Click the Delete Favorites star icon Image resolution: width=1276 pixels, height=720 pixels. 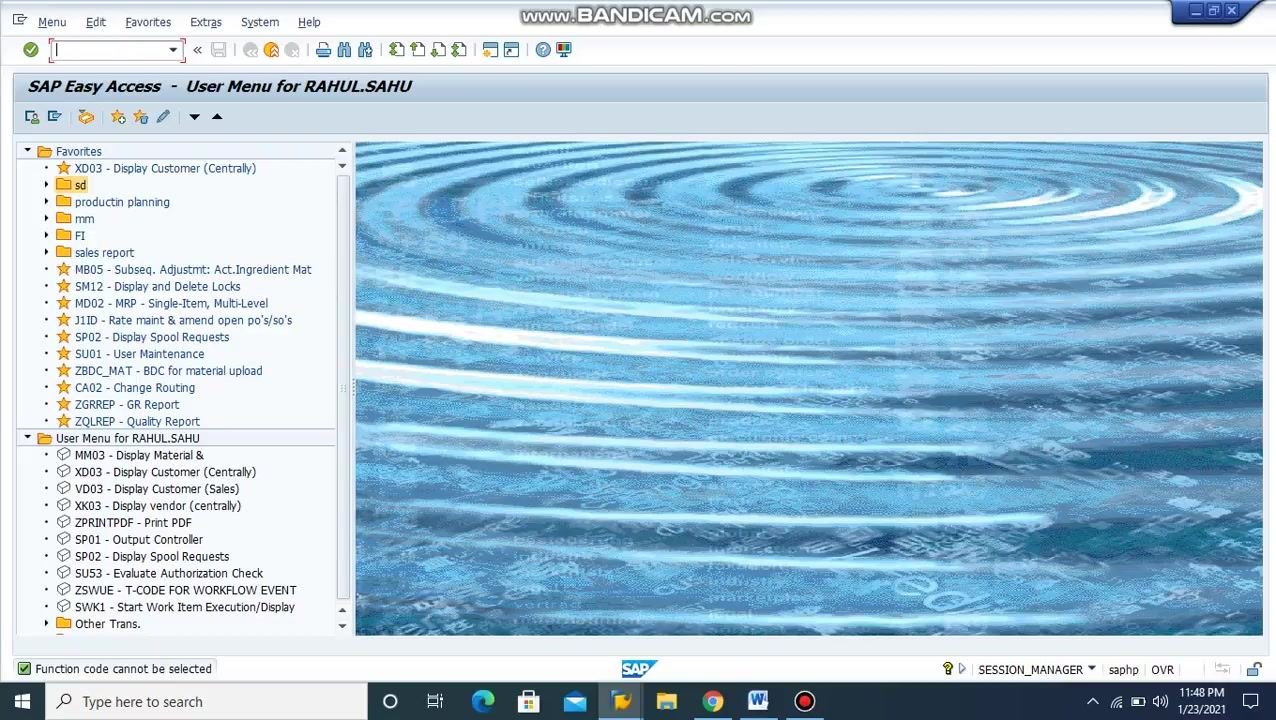(140, 117)
